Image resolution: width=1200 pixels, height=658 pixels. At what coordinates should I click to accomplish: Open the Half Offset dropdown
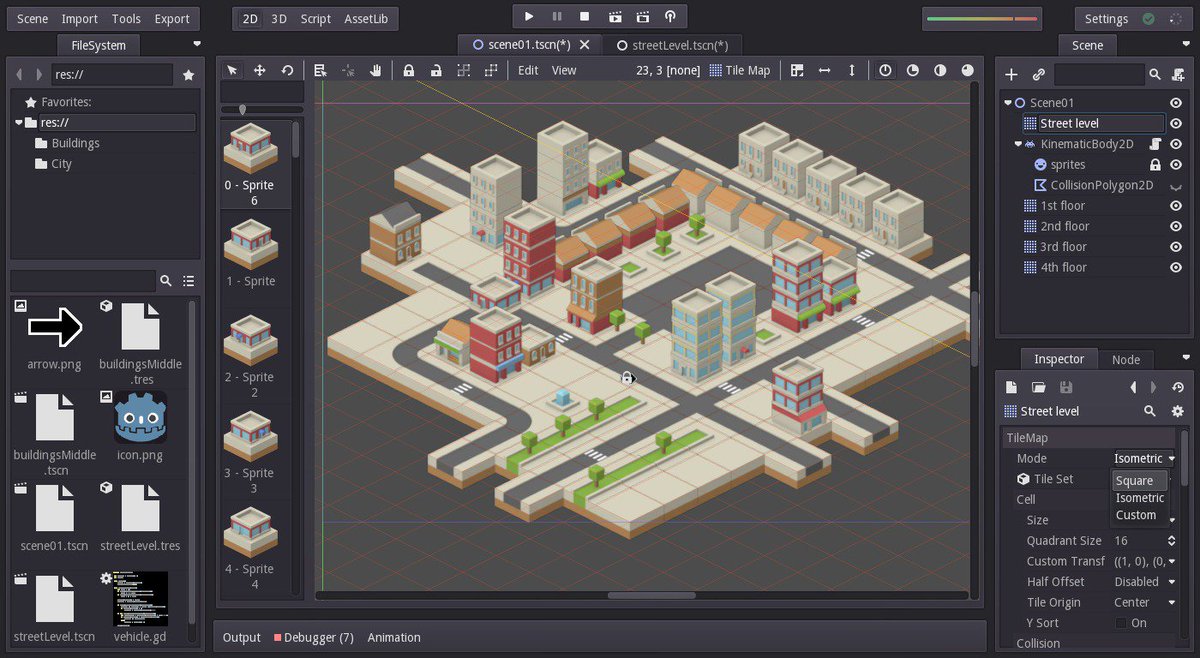click(x=1143, y=581)
